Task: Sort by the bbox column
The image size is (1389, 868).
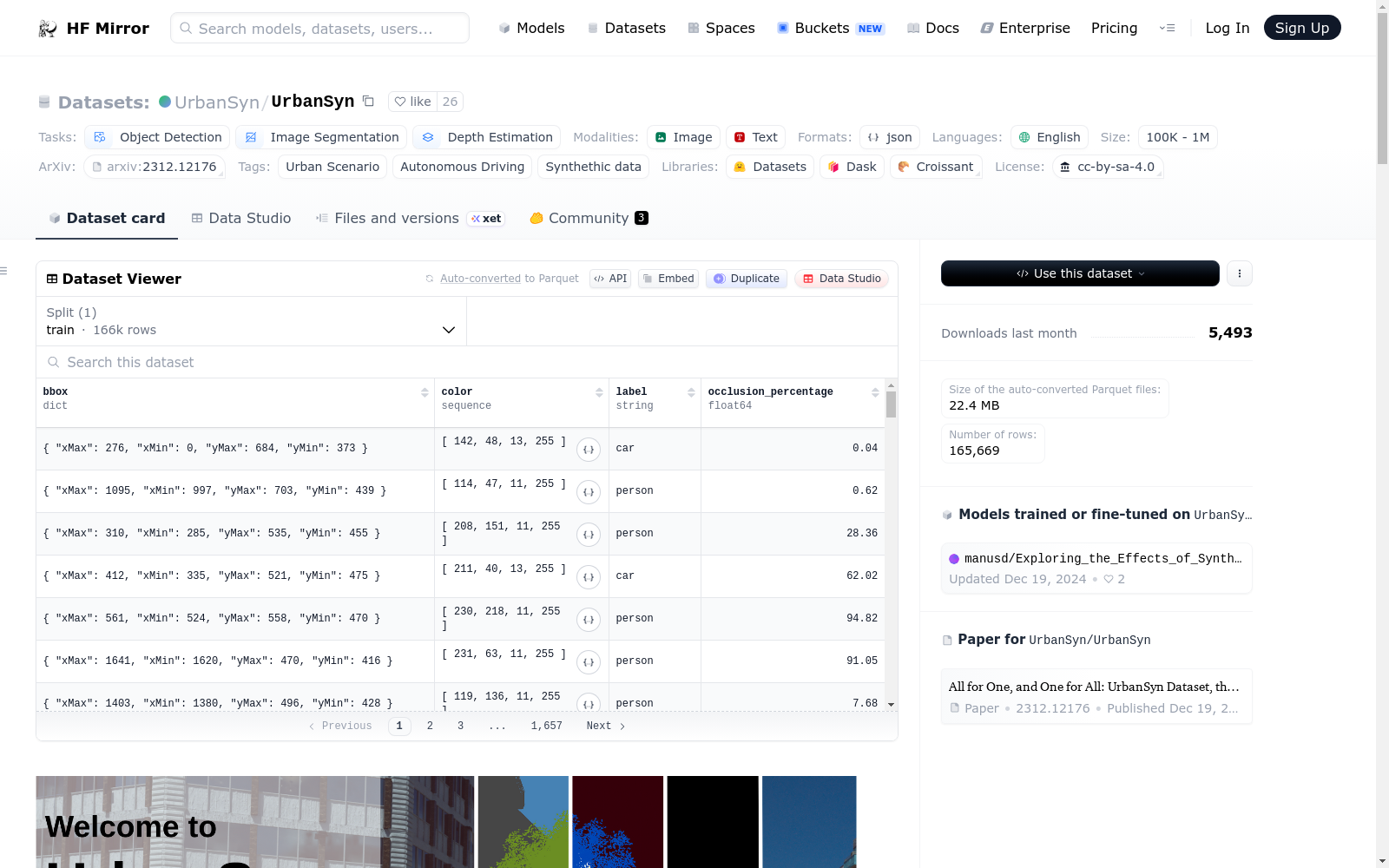Action: tap(425, 392)
